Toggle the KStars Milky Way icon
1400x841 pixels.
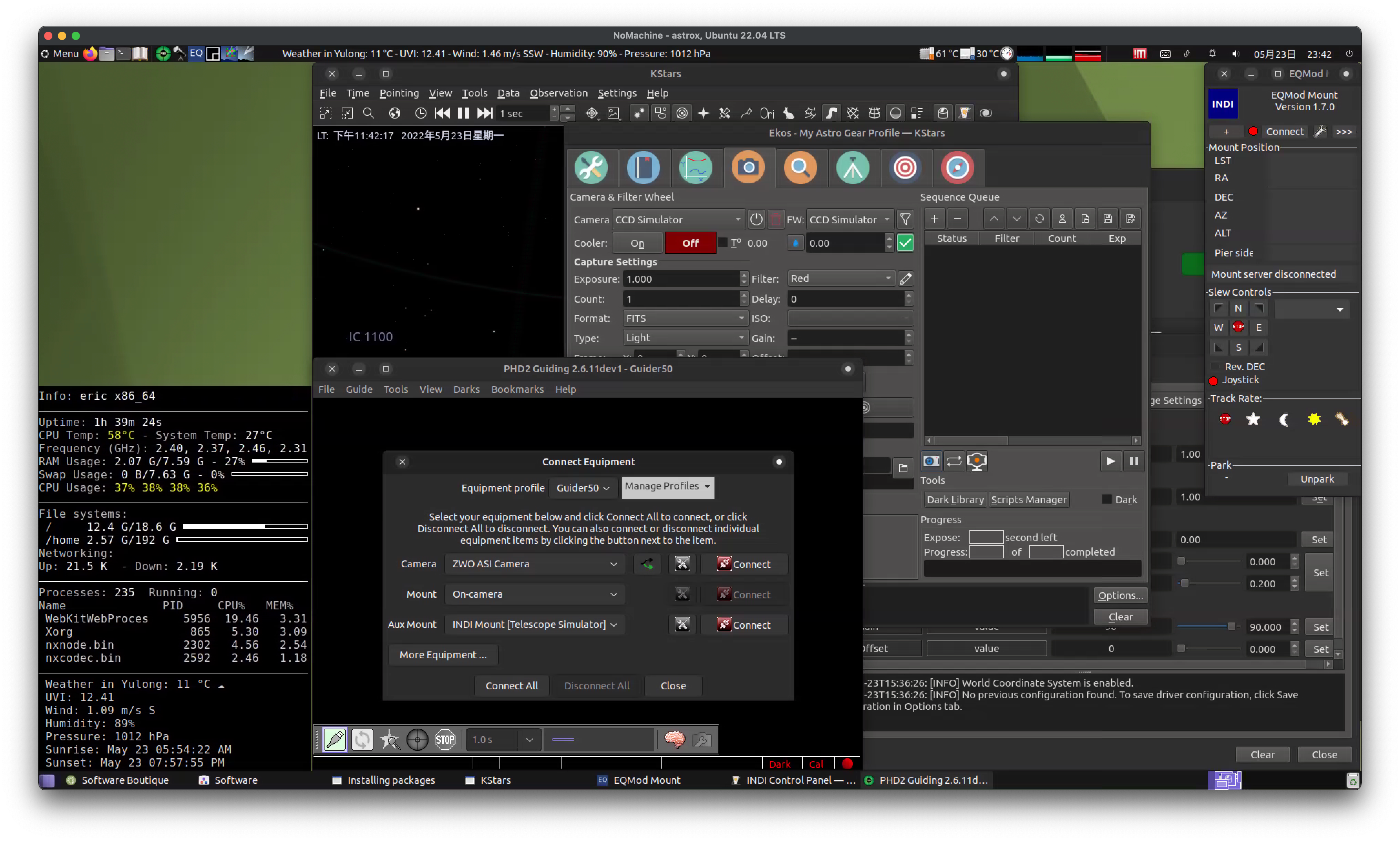coord(831,113)
